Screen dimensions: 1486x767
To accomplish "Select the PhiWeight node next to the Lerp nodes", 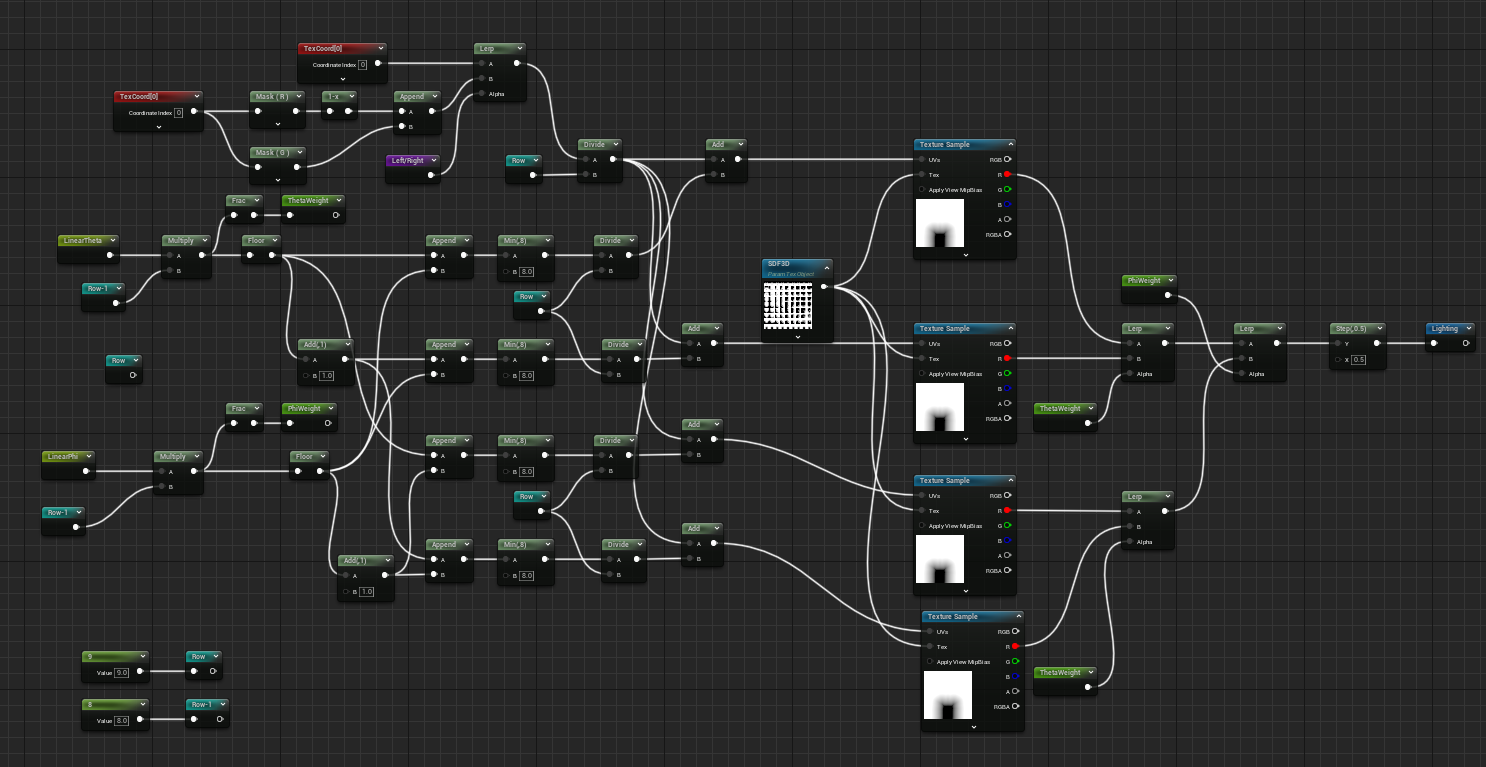I will (x=1144, y=281).
